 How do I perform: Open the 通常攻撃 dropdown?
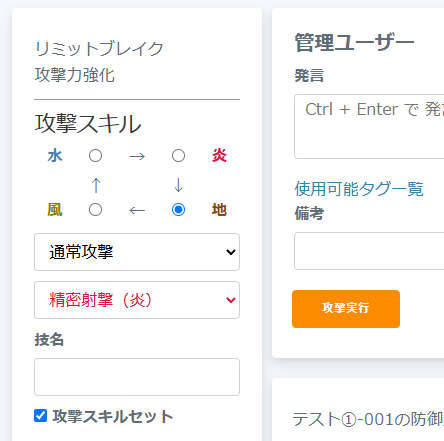[x=137, y=252]
